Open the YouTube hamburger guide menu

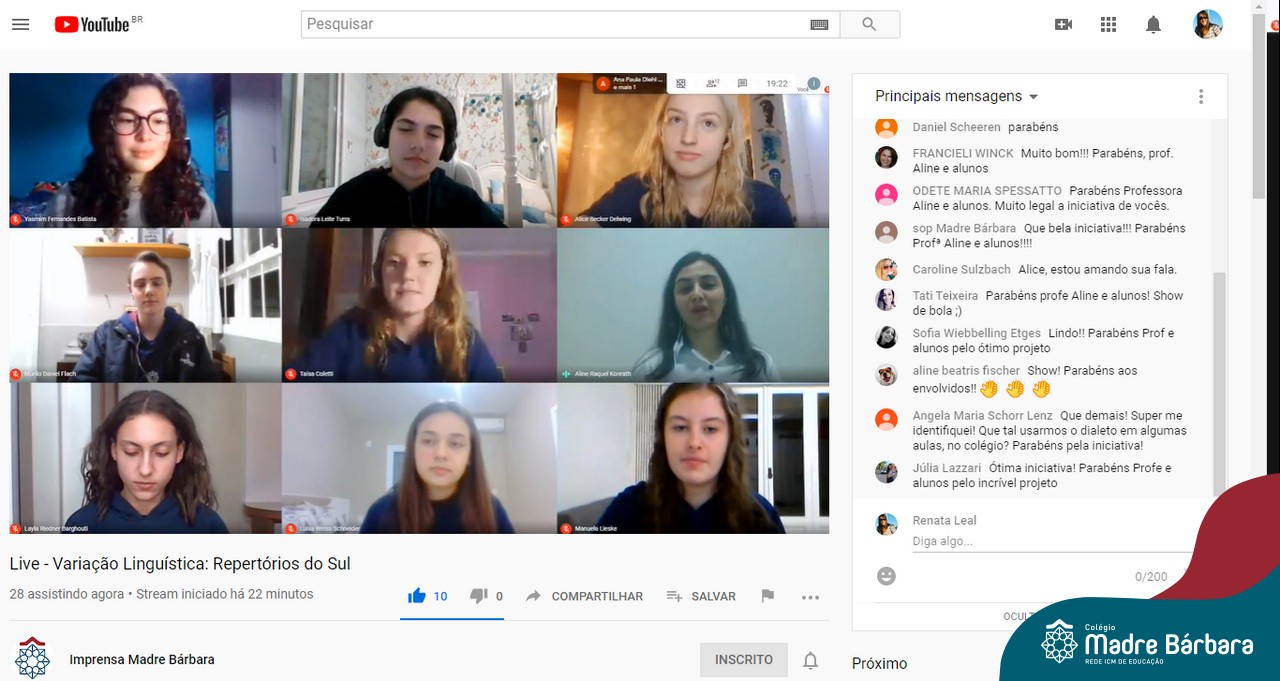(x=20, y=24)
